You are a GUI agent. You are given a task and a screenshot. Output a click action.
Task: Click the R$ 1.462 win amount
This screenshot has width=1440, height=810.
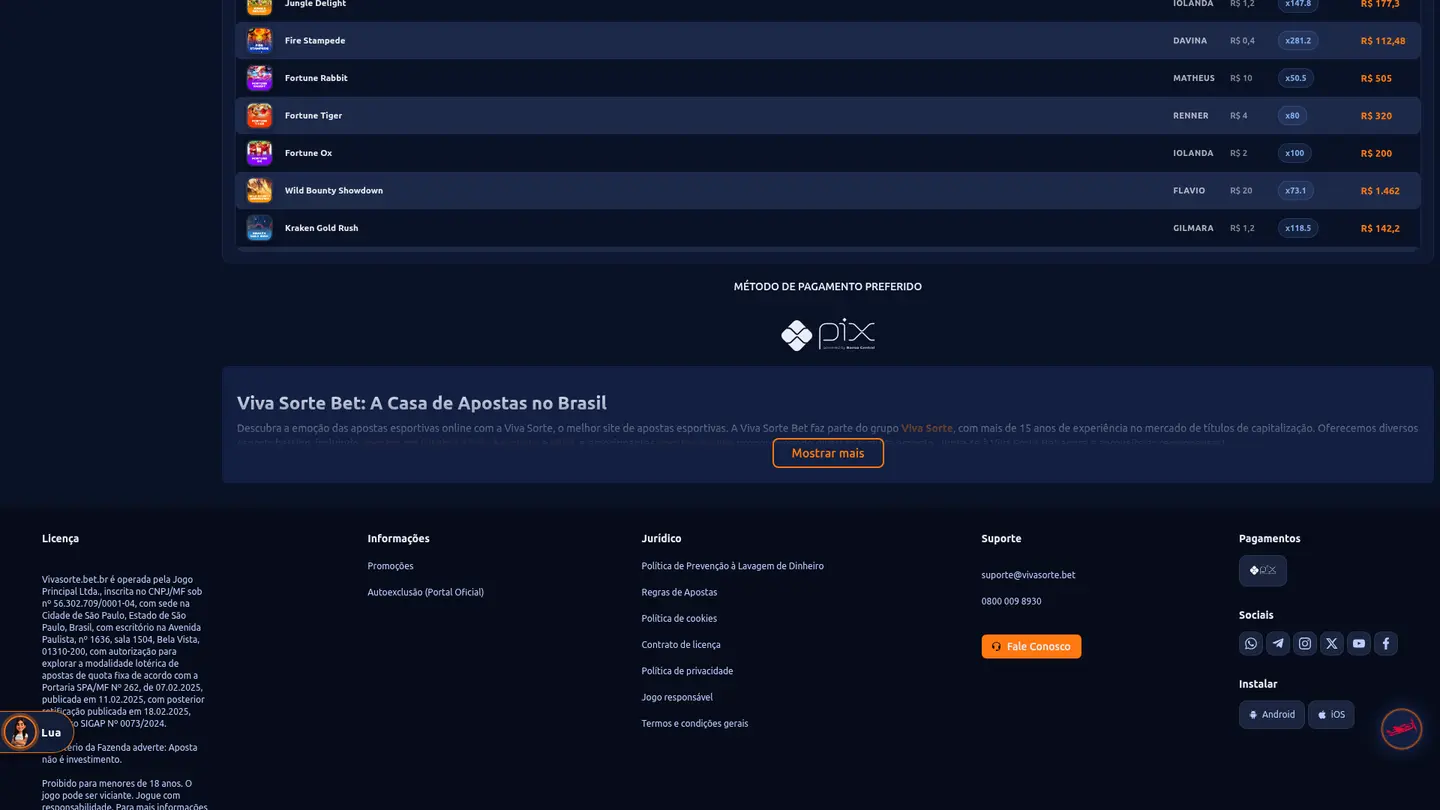[1380, 190]
